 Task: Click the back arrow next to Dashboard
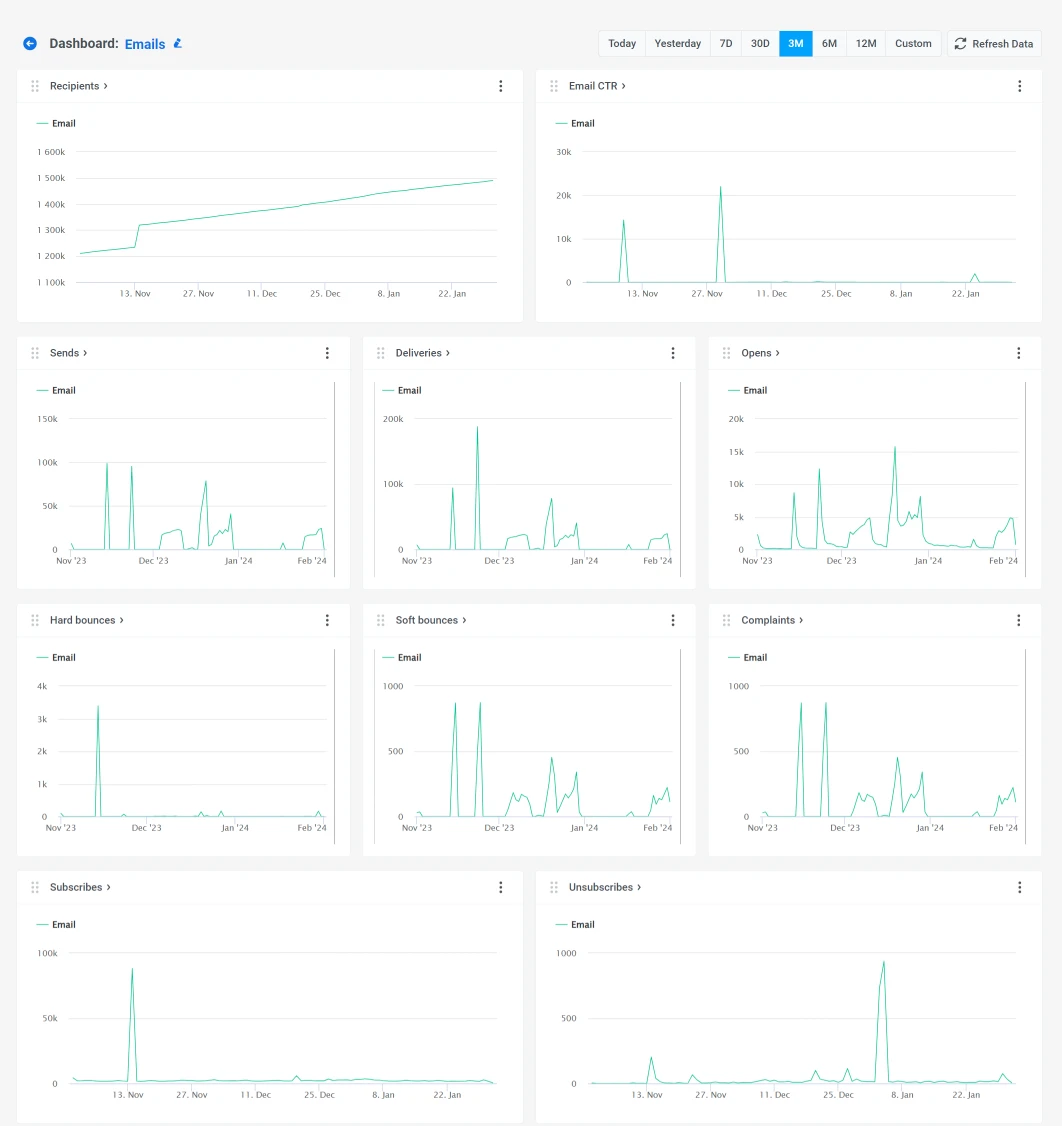[x=29, y=43]
